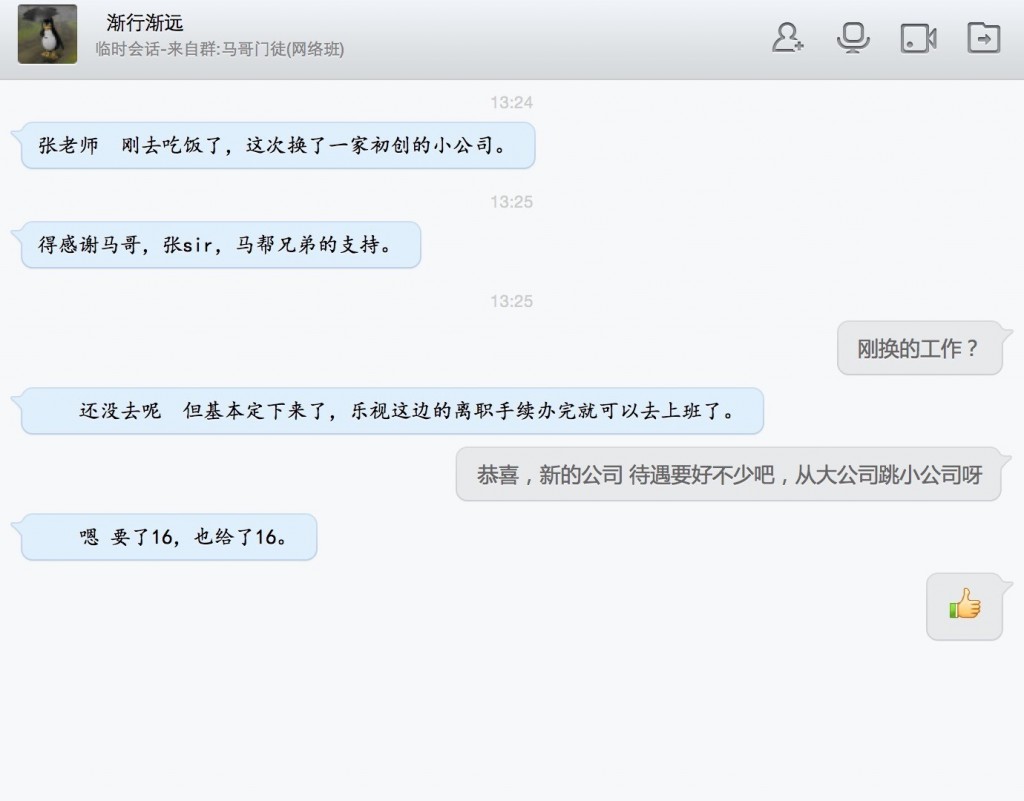This screenshot has width=1024, height=801.
Task: Start a voice call with microphone icon
Action: pos(853,37)
